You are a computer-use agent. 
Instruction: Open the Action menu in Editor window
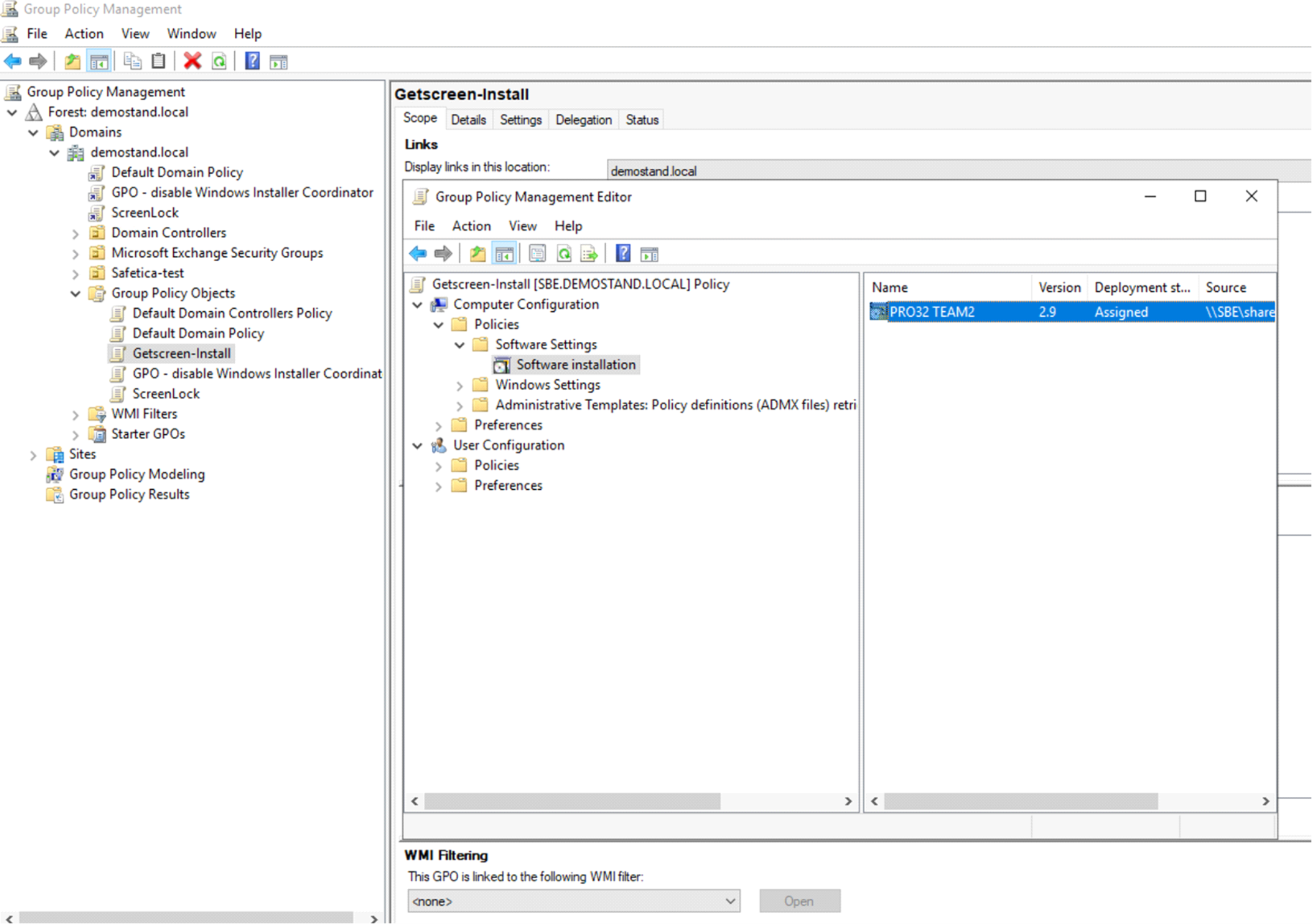pos(471,226)
